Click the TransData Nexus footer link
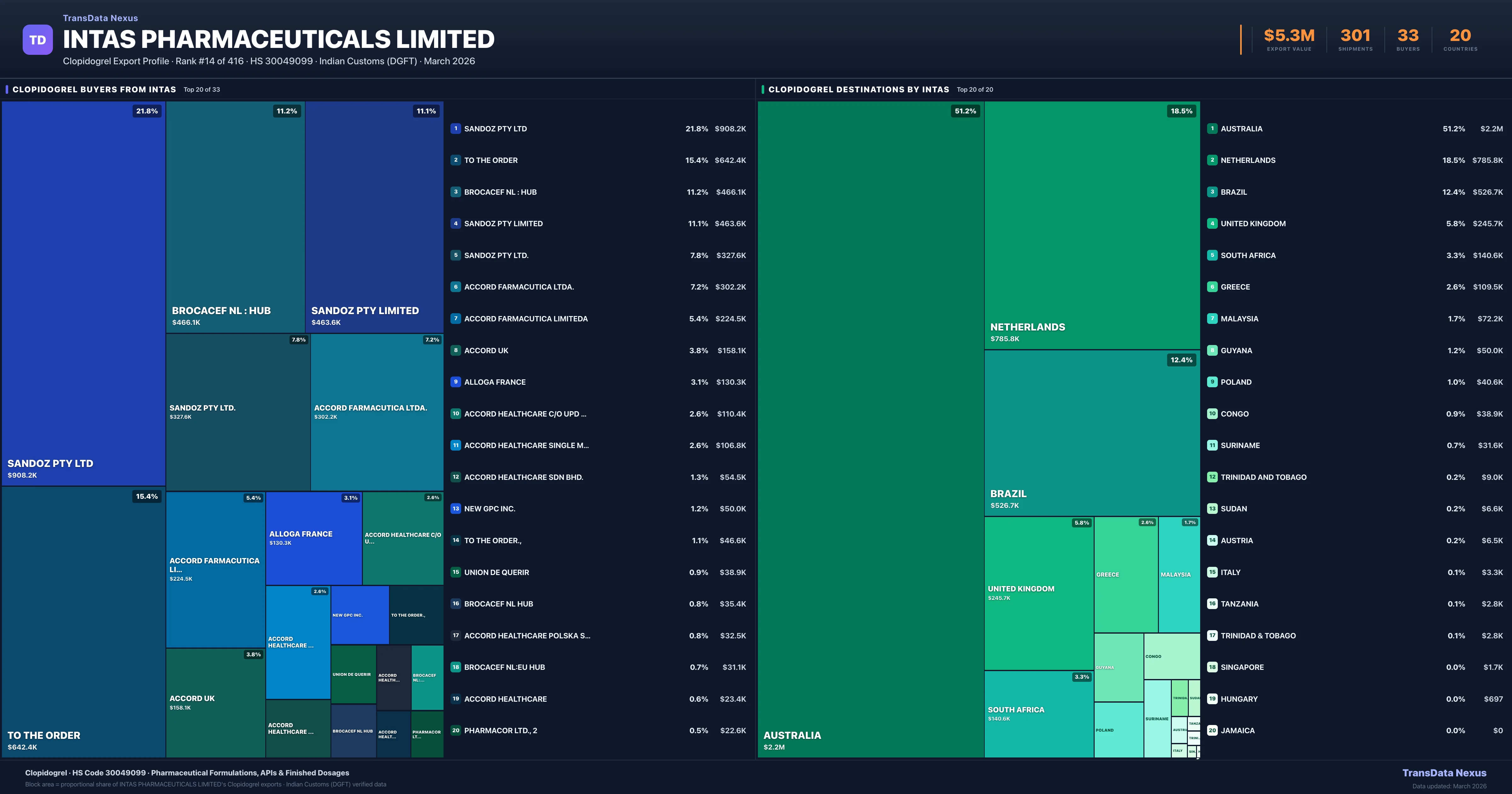The image size is (1512, 794). 1444,773
